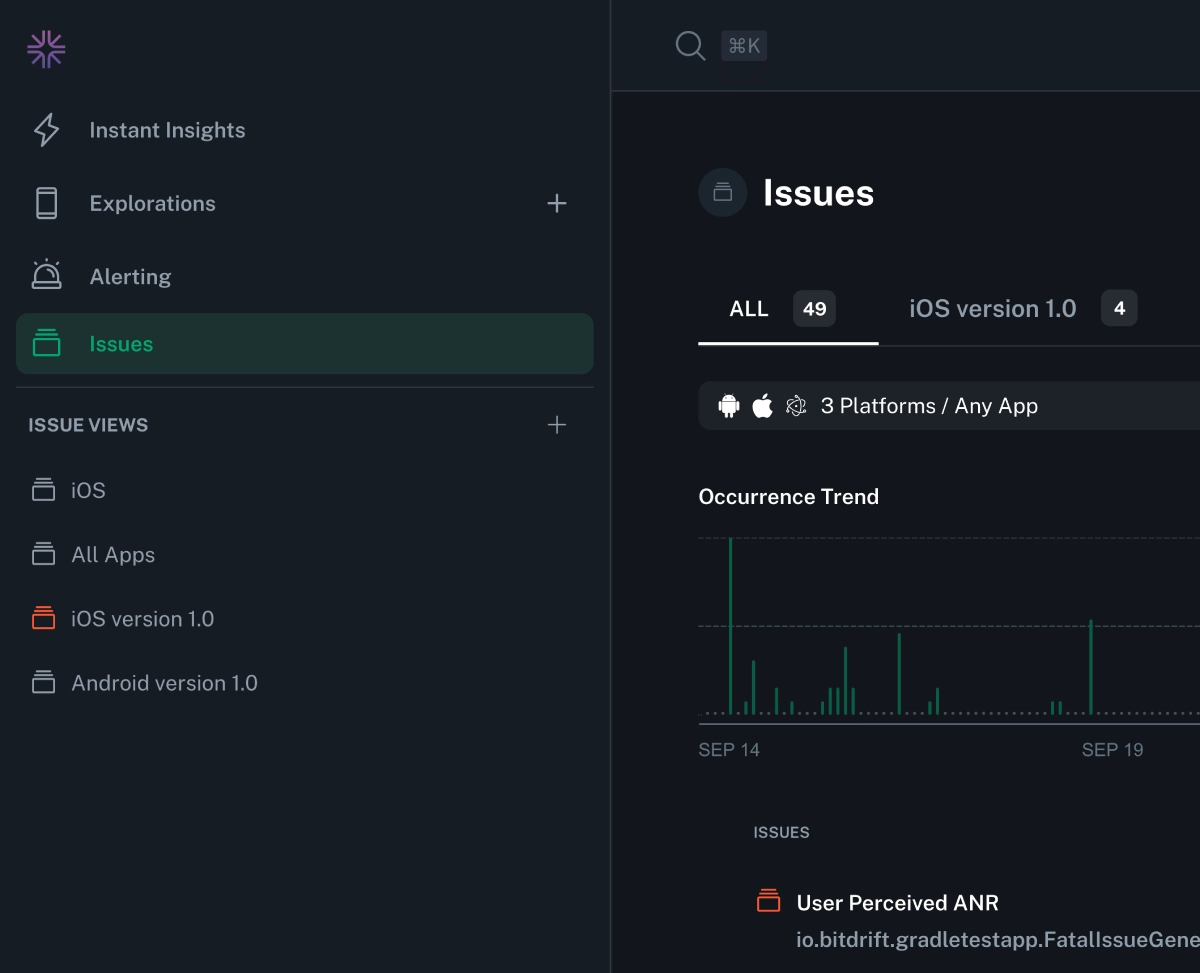
Task: Click the Alerting bell icon
Action: [x=46, y=275]
